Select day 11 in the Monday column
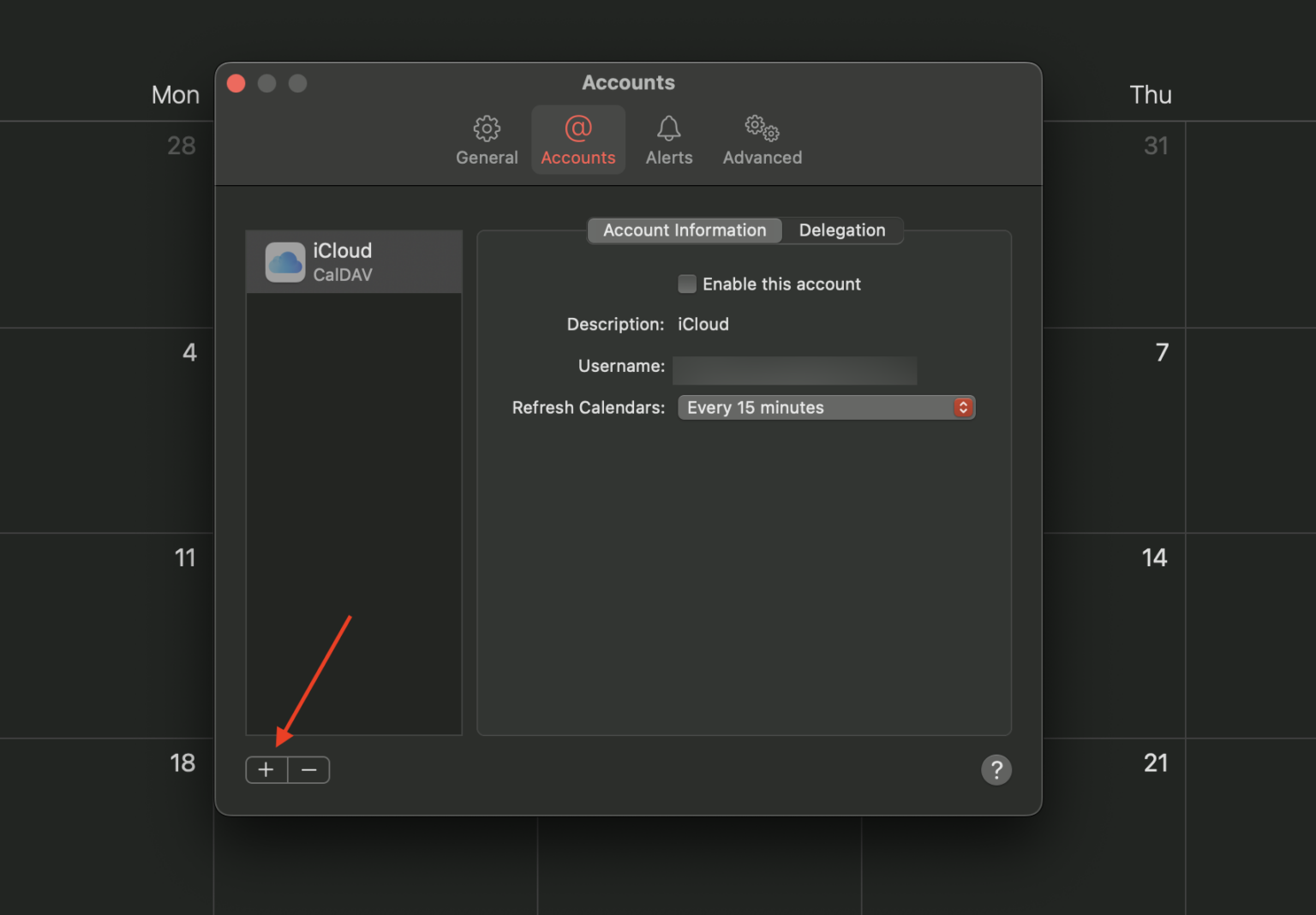1316x915 pixels. (185, 558)
